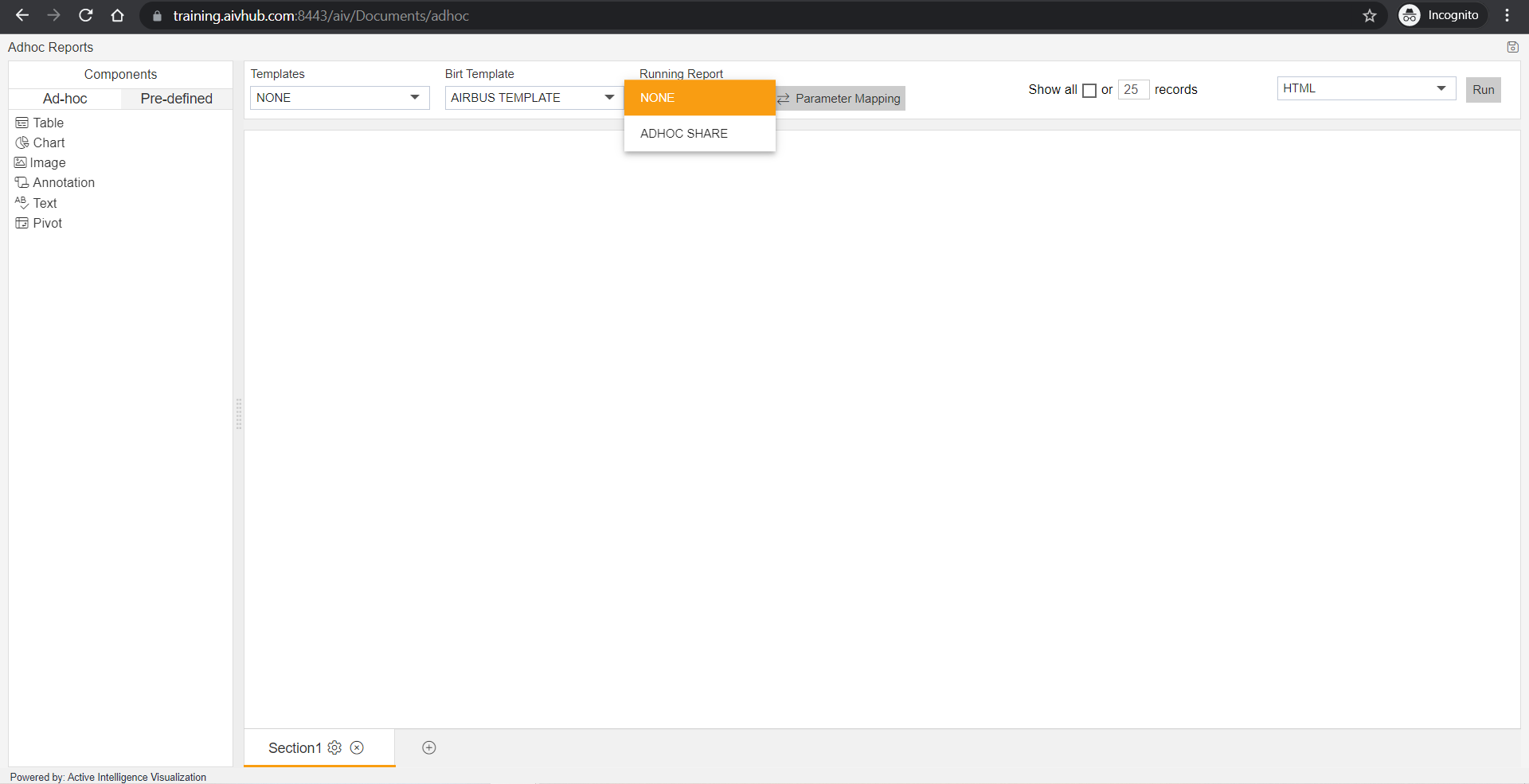Toggle the Show all checkbox
The height and width of the screenshot is (784, 1529).
pos(1089,91)
